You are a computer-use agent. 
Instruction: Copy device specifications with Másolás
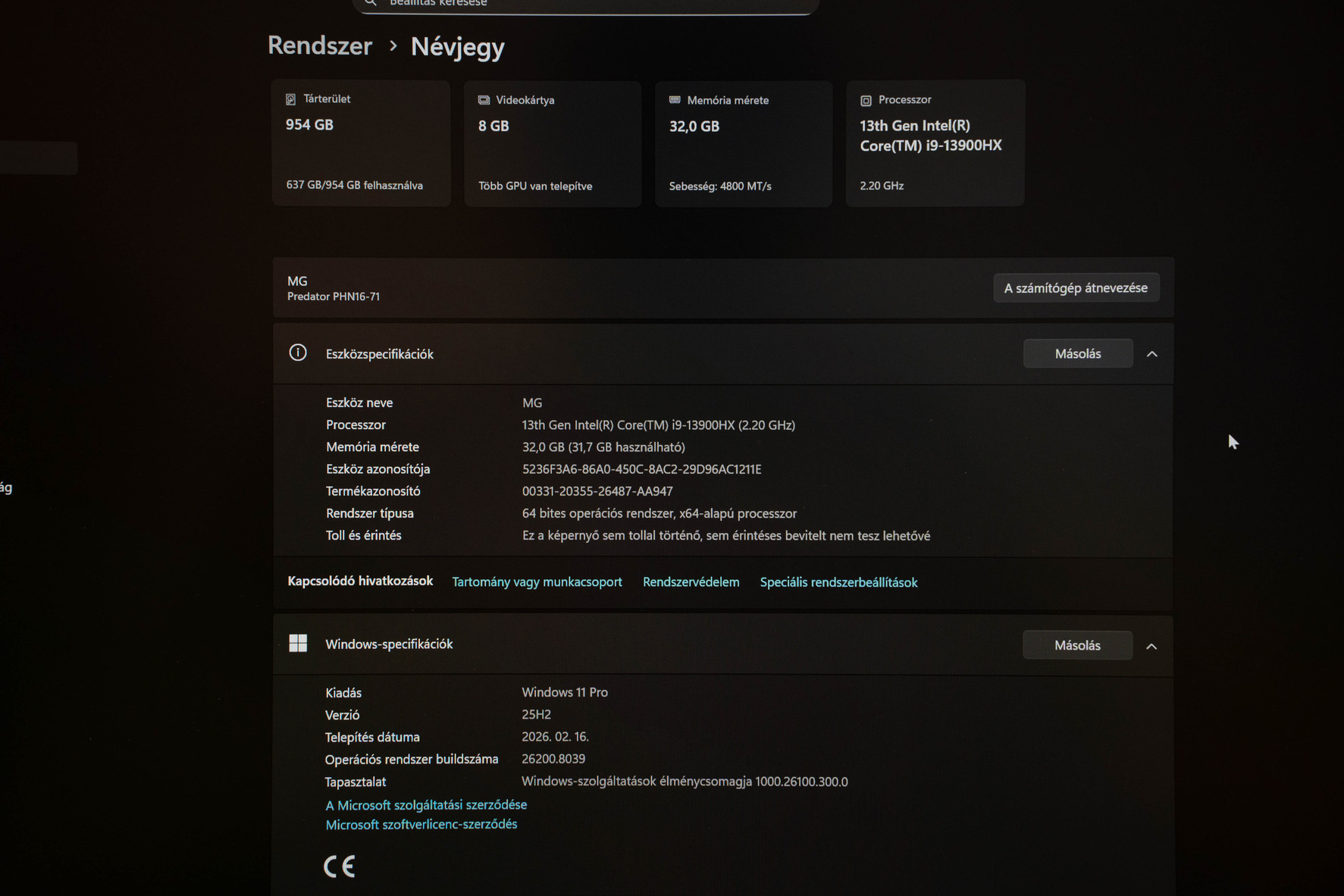click(x=1078, y=354)
